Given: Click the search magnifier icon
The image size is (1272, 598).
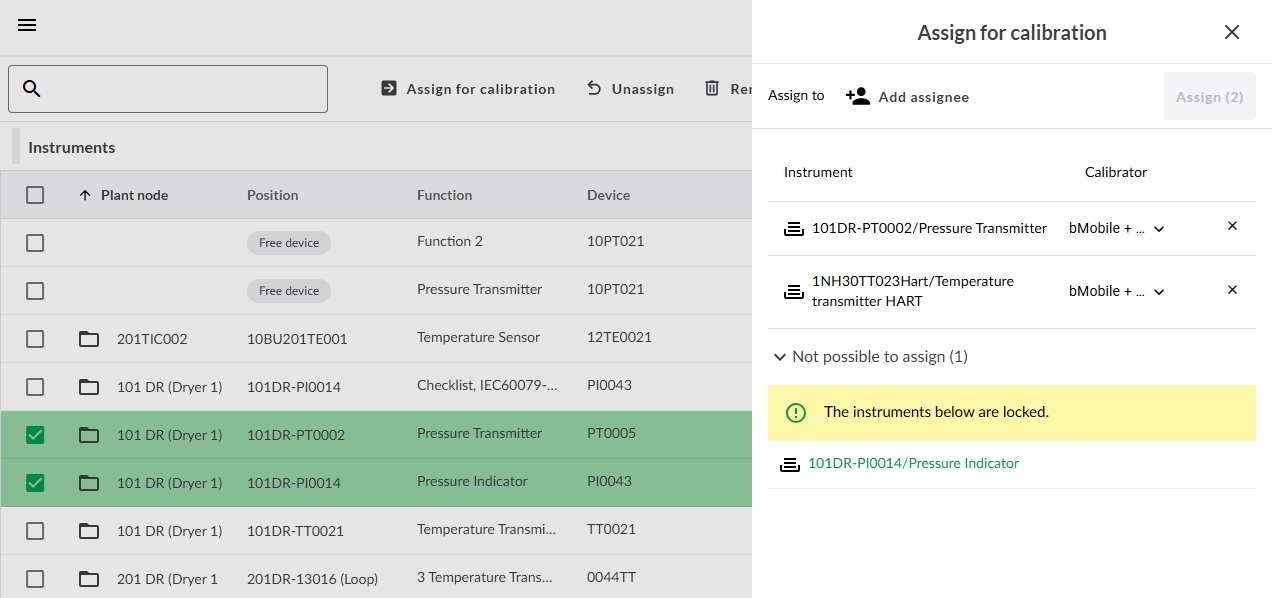Looking at the screenshot, I should [32, 89].
